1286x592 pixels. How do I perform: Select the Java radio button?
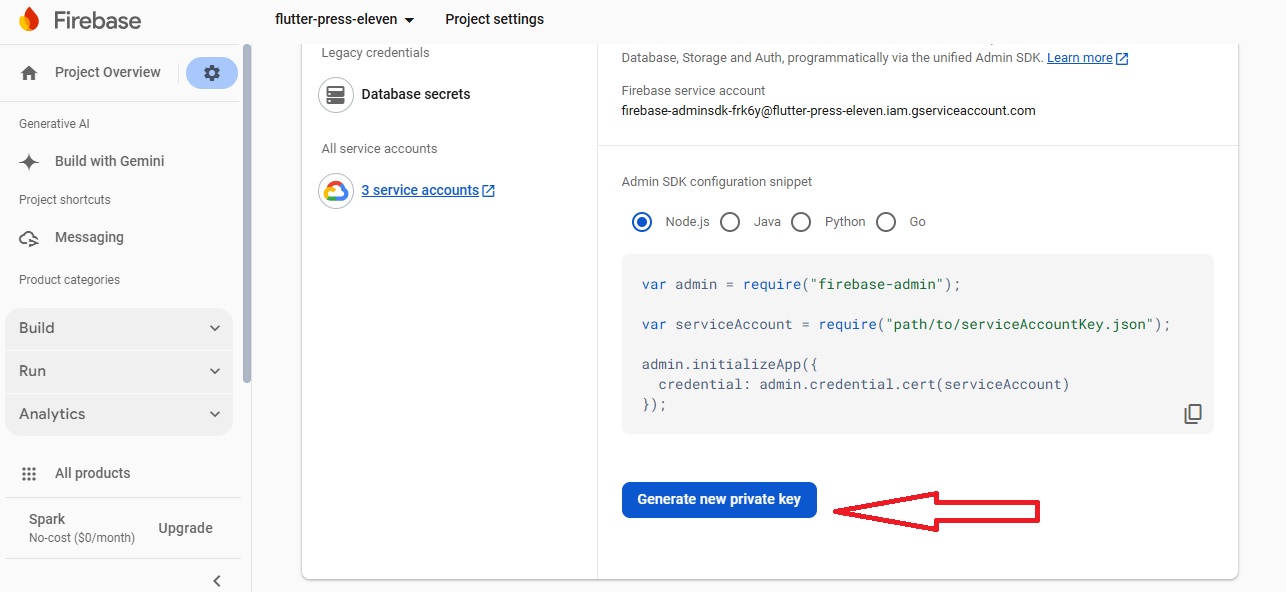coord(730,222)
